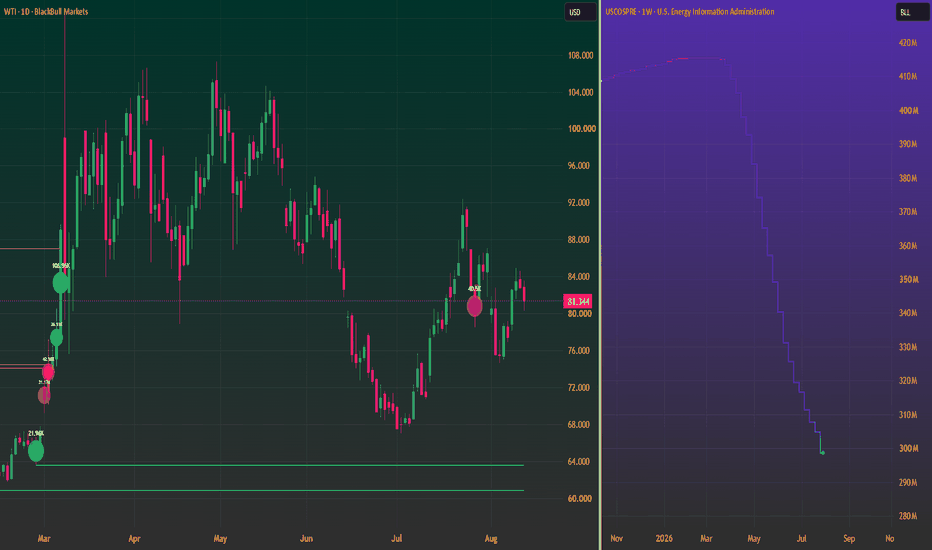Image resolution: width=932 pixels, height=550 pixels.
Task: Open the BLL unit selector
Action: [912, 12]
